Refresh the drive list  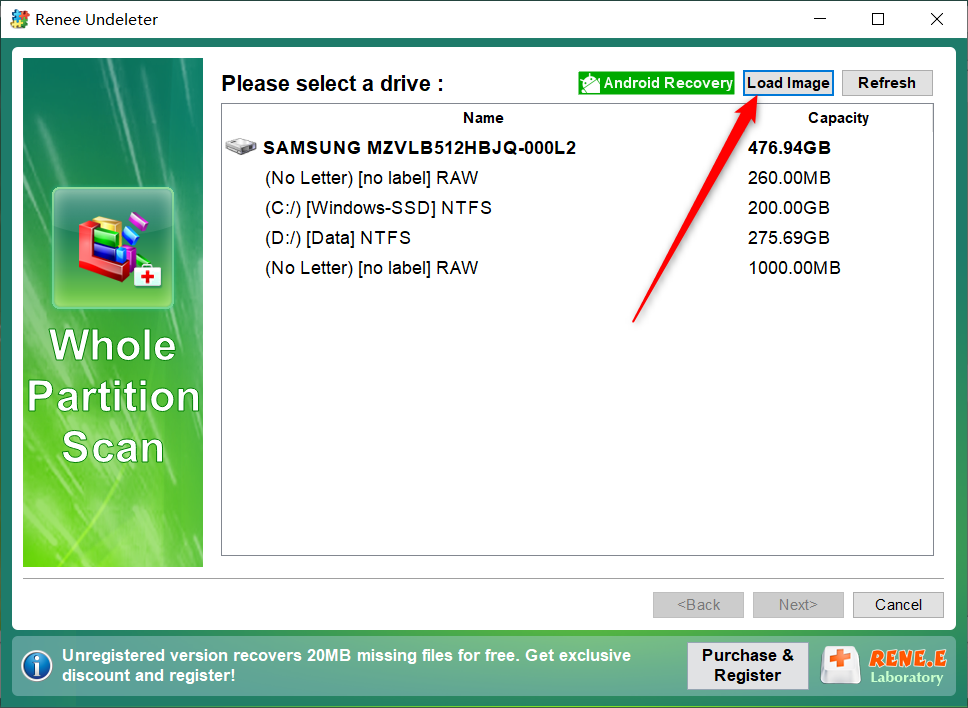point(887,83)
